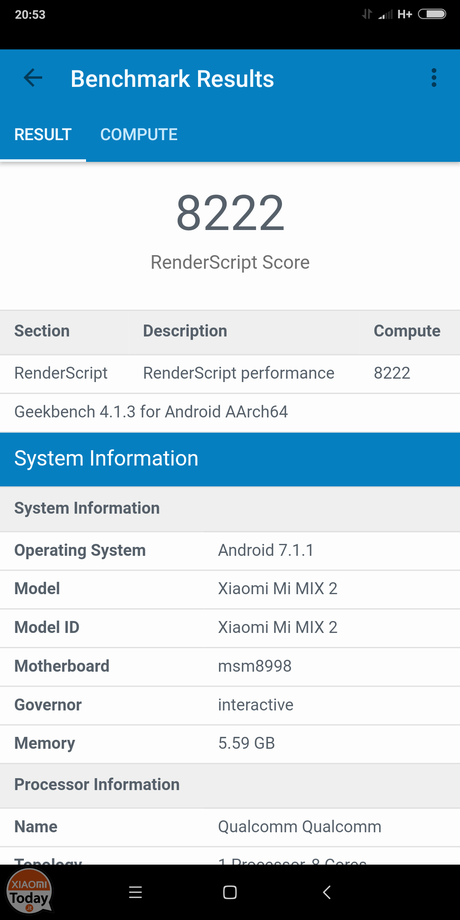Tap the Benchmark Results title
Image resolution: width=460 pixels, height=920 pixels.
click(172, 79)
